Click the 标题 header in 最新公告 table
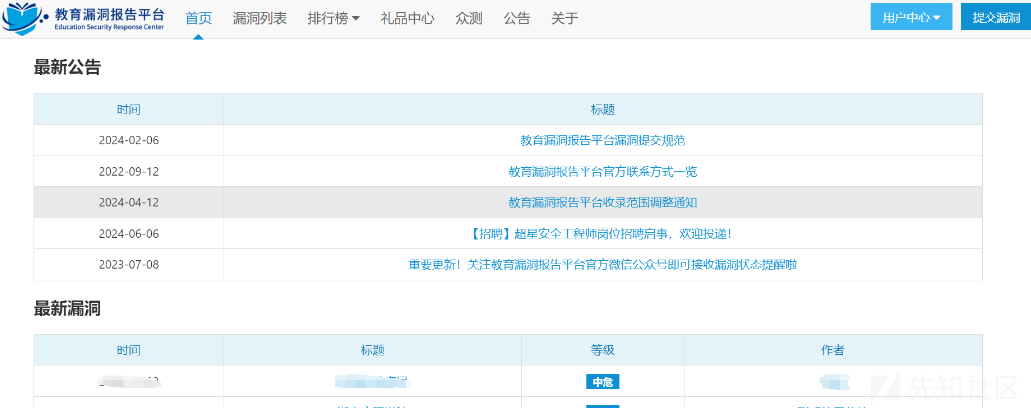The width and height of the screenshot is (1031, 420). click(x=603, y=109)
